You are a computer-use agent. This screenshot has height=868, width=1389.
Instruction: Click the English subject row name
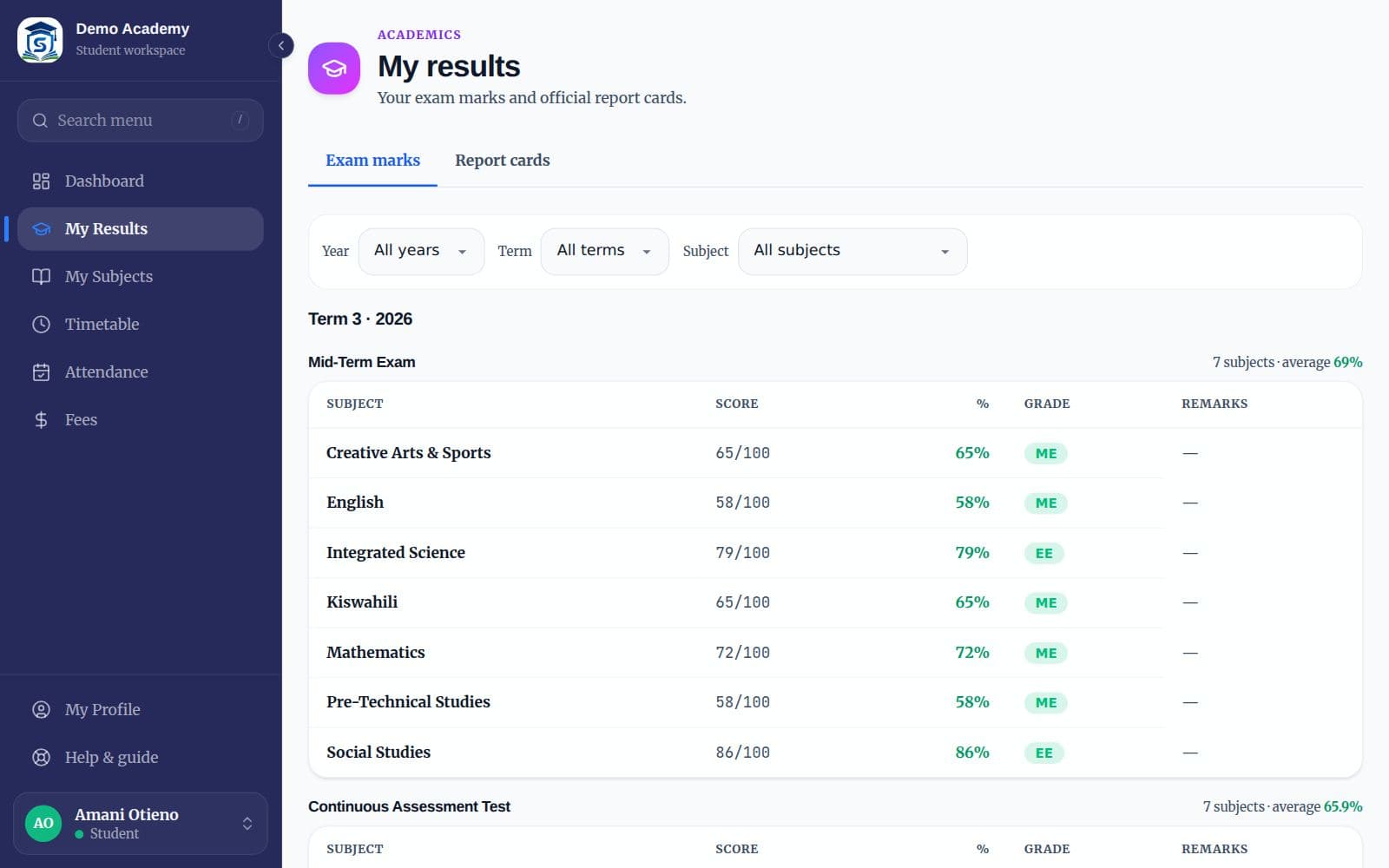[x=355, y=502]
